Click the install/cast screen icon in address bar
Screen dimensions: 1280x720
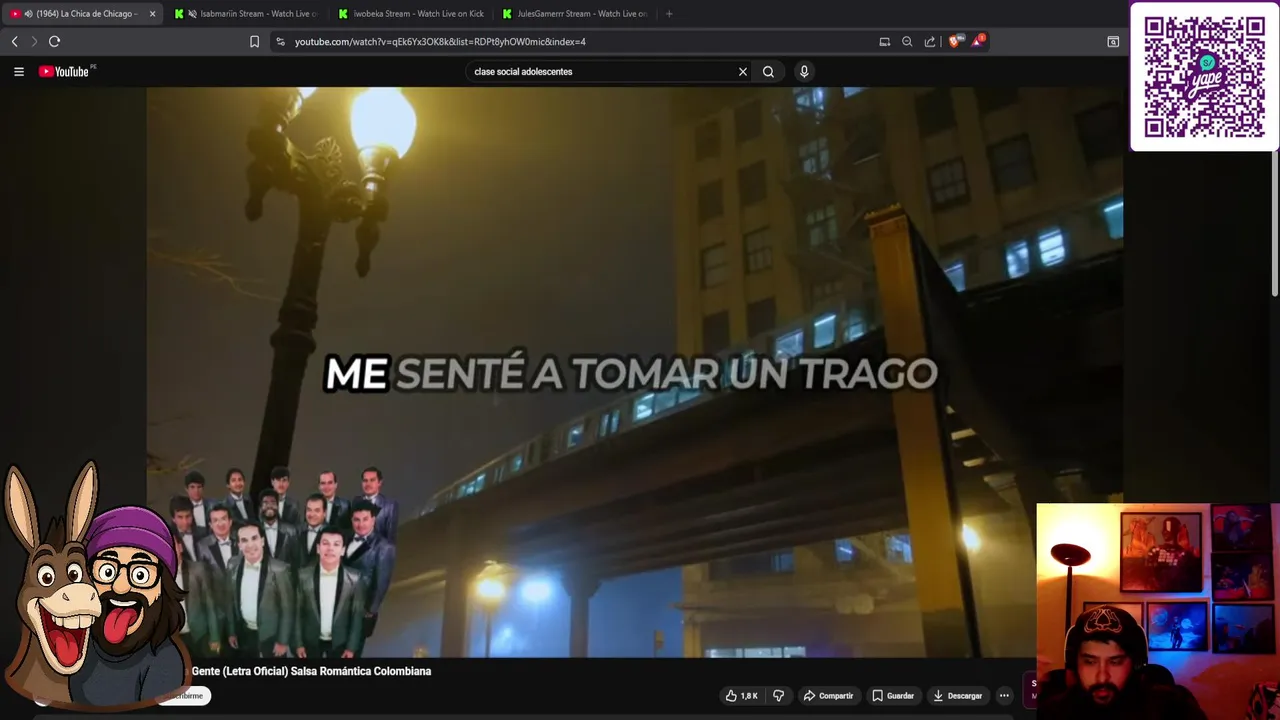884,41
